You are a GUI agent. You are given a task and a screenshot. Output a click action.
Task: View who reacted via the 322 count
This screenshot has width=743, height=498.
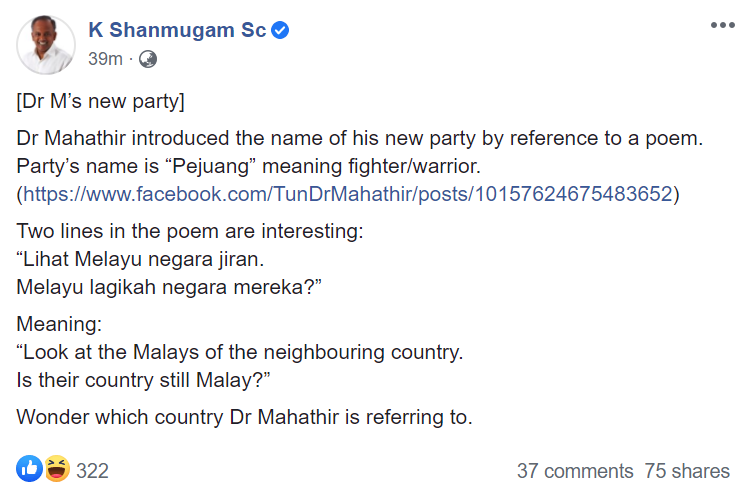tap(92, 470)
